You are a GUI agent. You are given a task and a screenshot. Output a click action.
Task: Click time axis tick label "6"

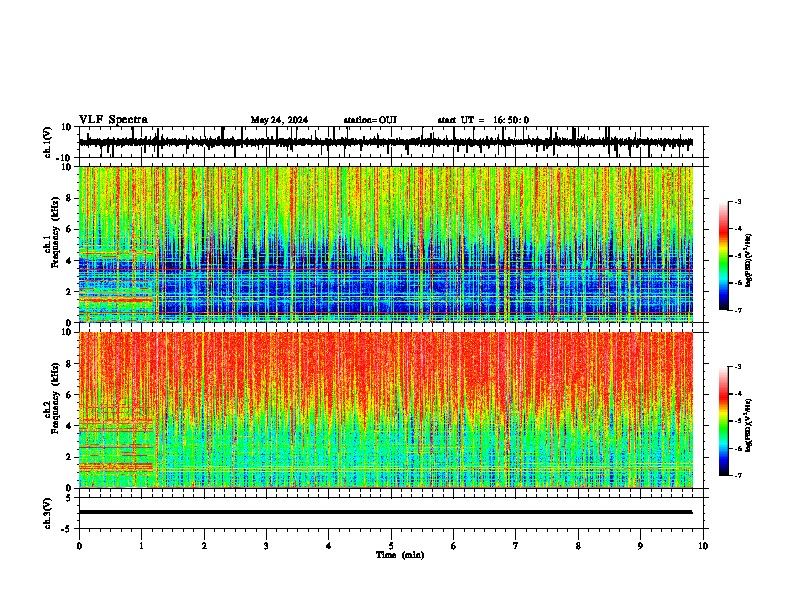[454, 546]
